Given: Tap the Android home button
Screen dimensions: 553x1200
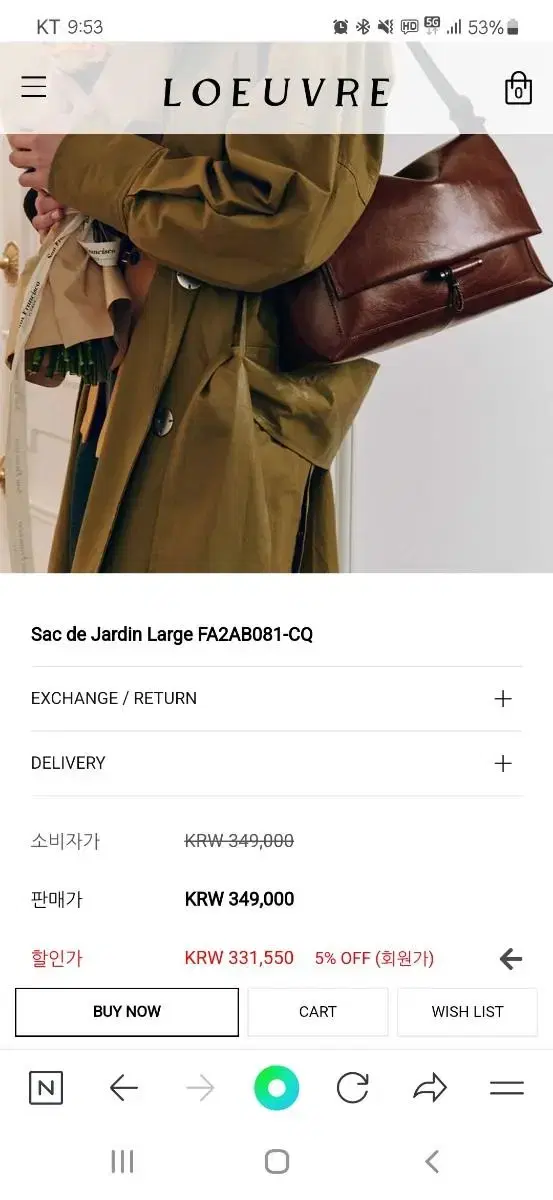Looking at the screenshot, I should point(277,1161).
